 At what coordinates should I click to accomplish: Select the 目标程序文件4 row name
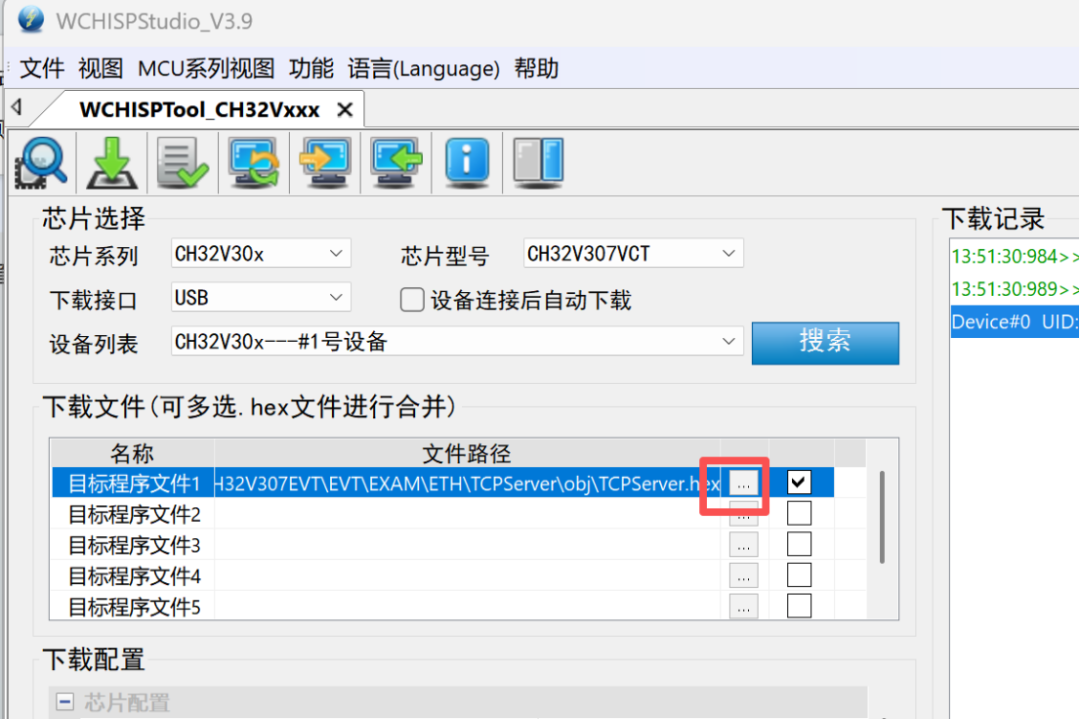[134, 576]
